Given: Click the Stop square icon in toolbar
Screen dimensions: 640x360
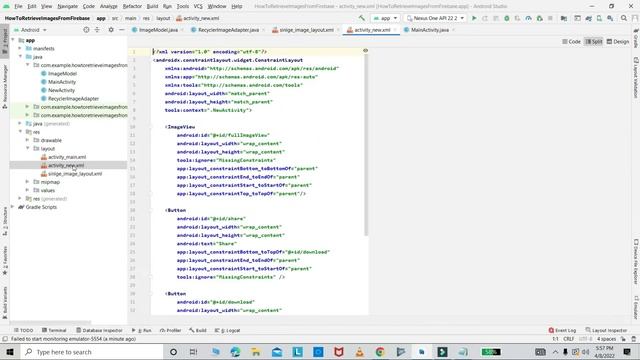Looking at the screenshot, I should coord(550,18).
